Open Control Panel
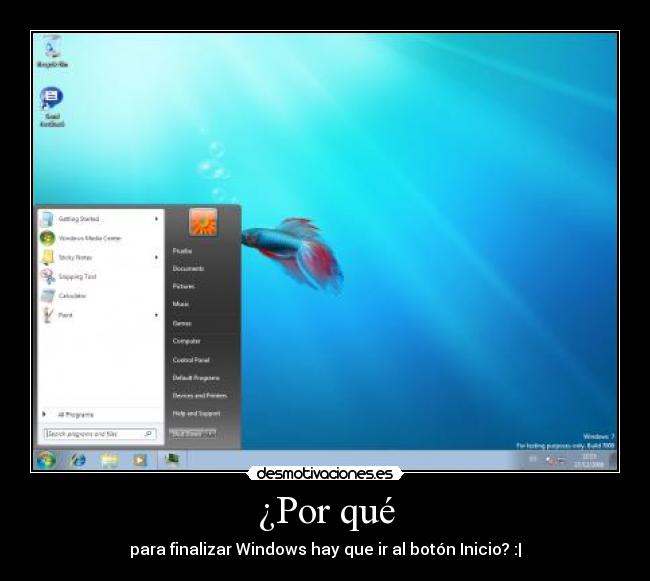The width and height of the screenshot is (650, 581). pyautogui.click(x=191, y=360)
